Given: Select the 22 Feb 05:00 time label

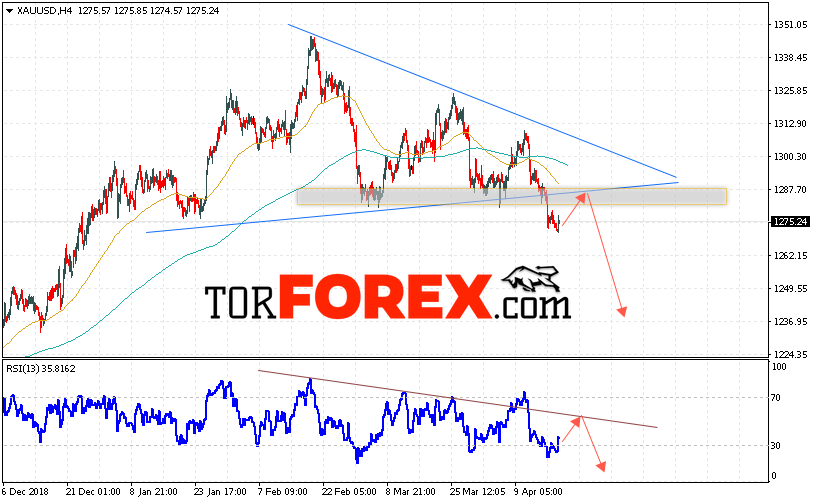Looking at the screenshot, I should [x=349, y=492].
